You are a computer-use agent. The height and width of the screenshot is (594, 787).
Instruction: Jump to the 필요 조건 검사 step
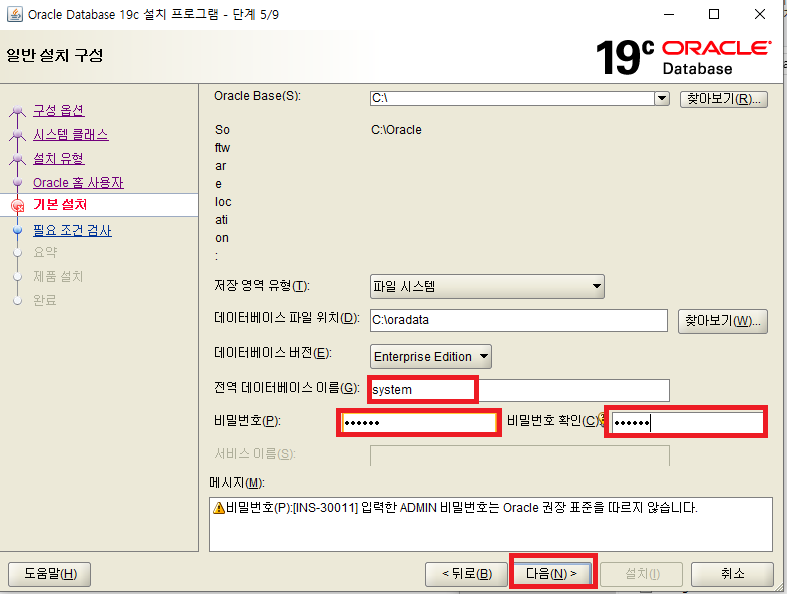pyautogui.click(x=72, y=230)
